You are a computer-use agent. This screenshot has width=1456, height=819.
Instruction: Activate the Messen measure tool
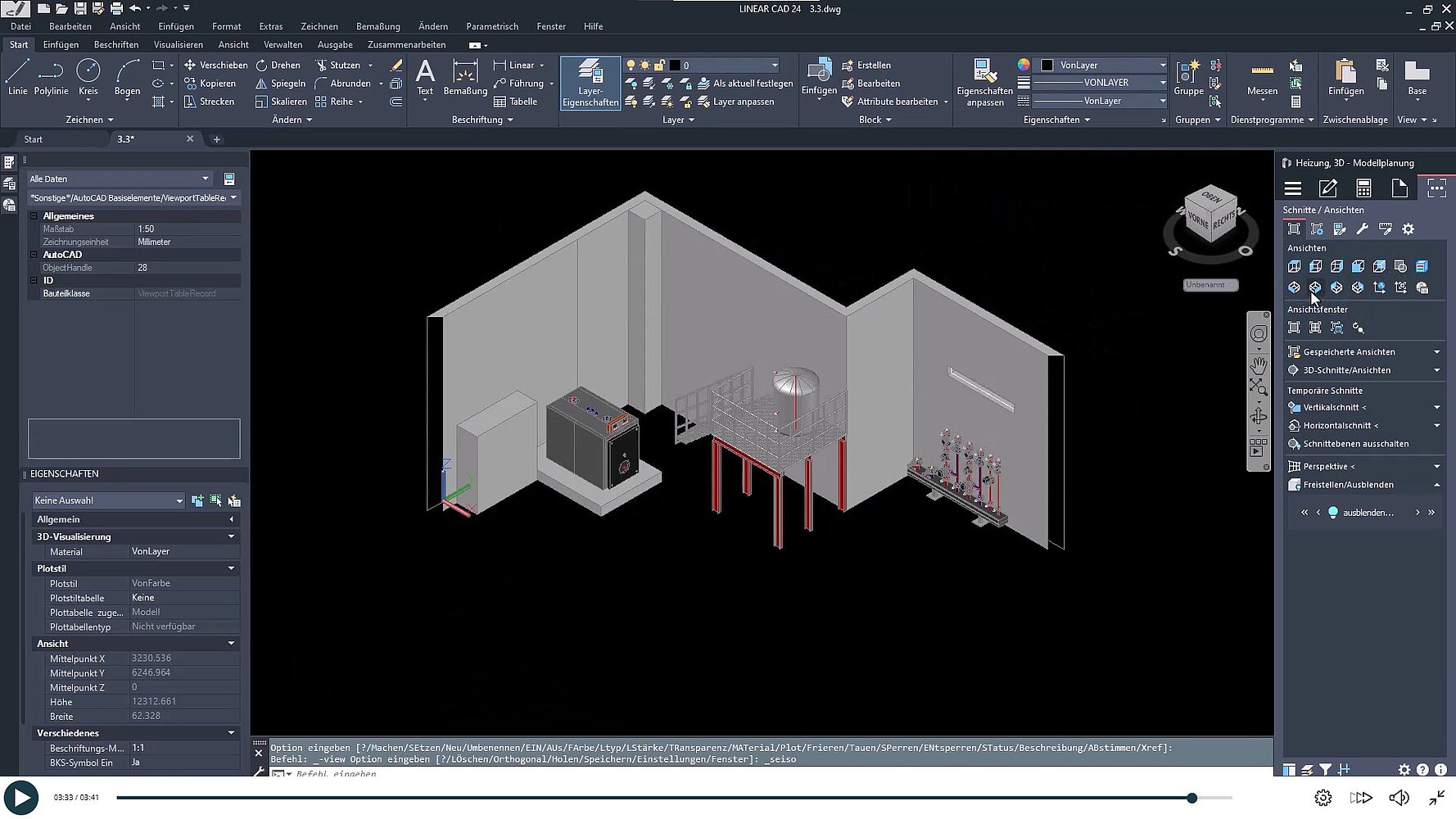pyautogui.click(x=1262, y=78)
